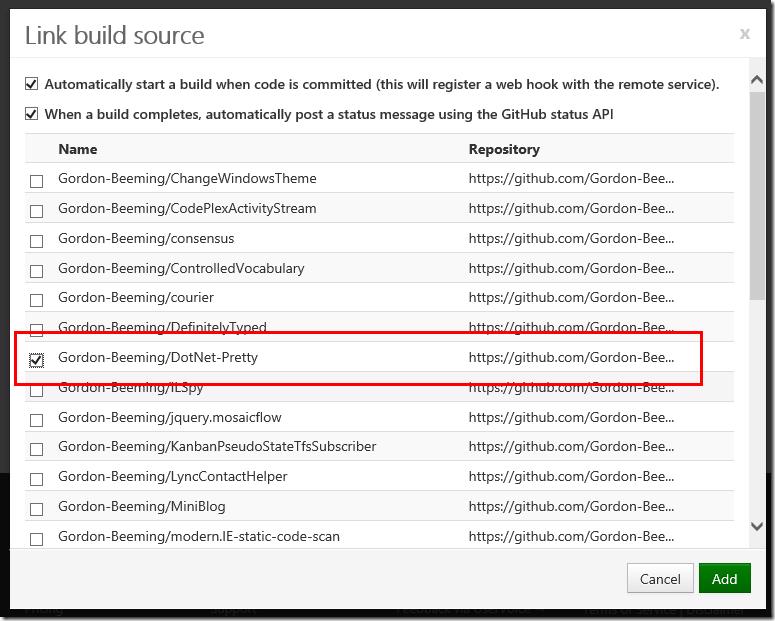Image resolution: width=775 pixels, height=621 pixels.
Task: Click the Name column header
Action: pos(78,149)
